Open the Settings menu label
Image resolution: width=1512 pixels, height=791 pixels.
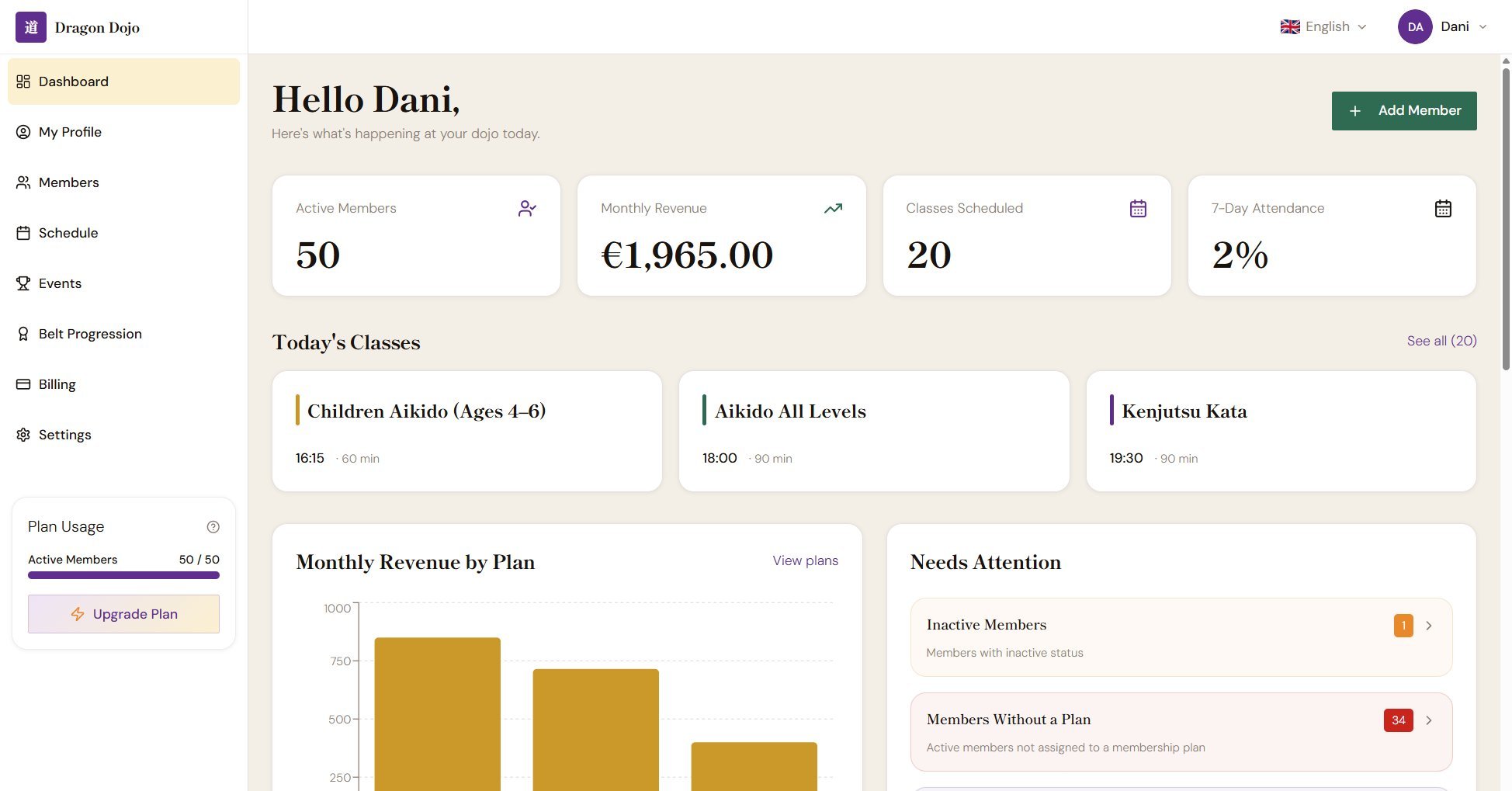pos(65,435)
